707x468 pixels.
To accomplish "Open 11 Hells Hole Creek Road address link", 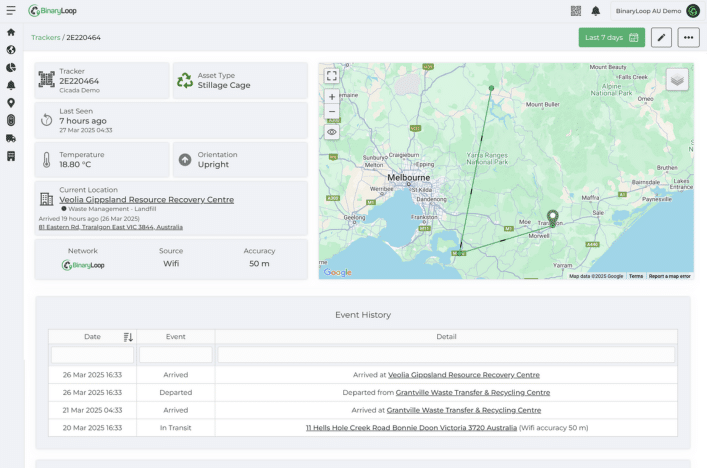I will [411, 427].
